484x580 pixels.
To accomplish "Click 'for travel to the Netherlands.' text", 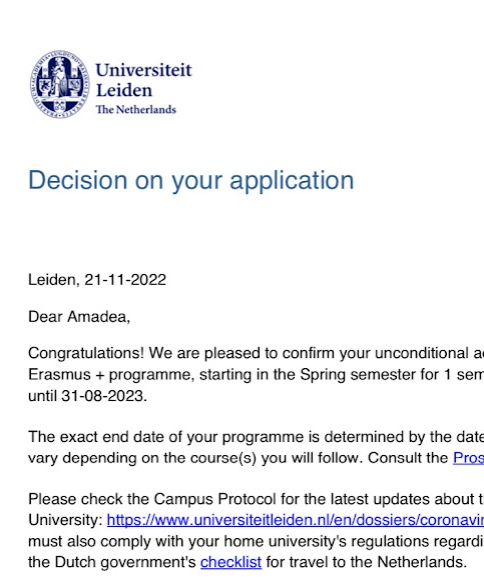I will pyautogui.click(x=366, y=562).
